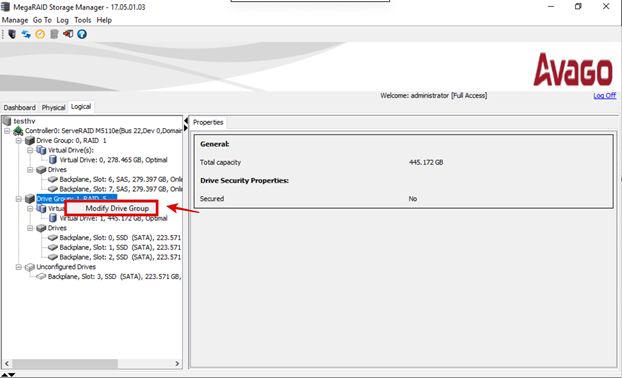The height and width of the screenshot is (378, 622).
Task: Collapse Drives under Drive Group 1
Action: point(30,228)
